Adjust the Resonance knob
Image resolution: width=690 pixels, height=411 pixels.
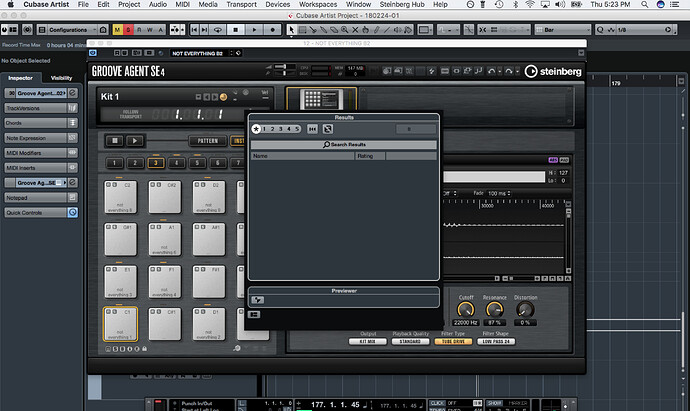click(495, 310)
